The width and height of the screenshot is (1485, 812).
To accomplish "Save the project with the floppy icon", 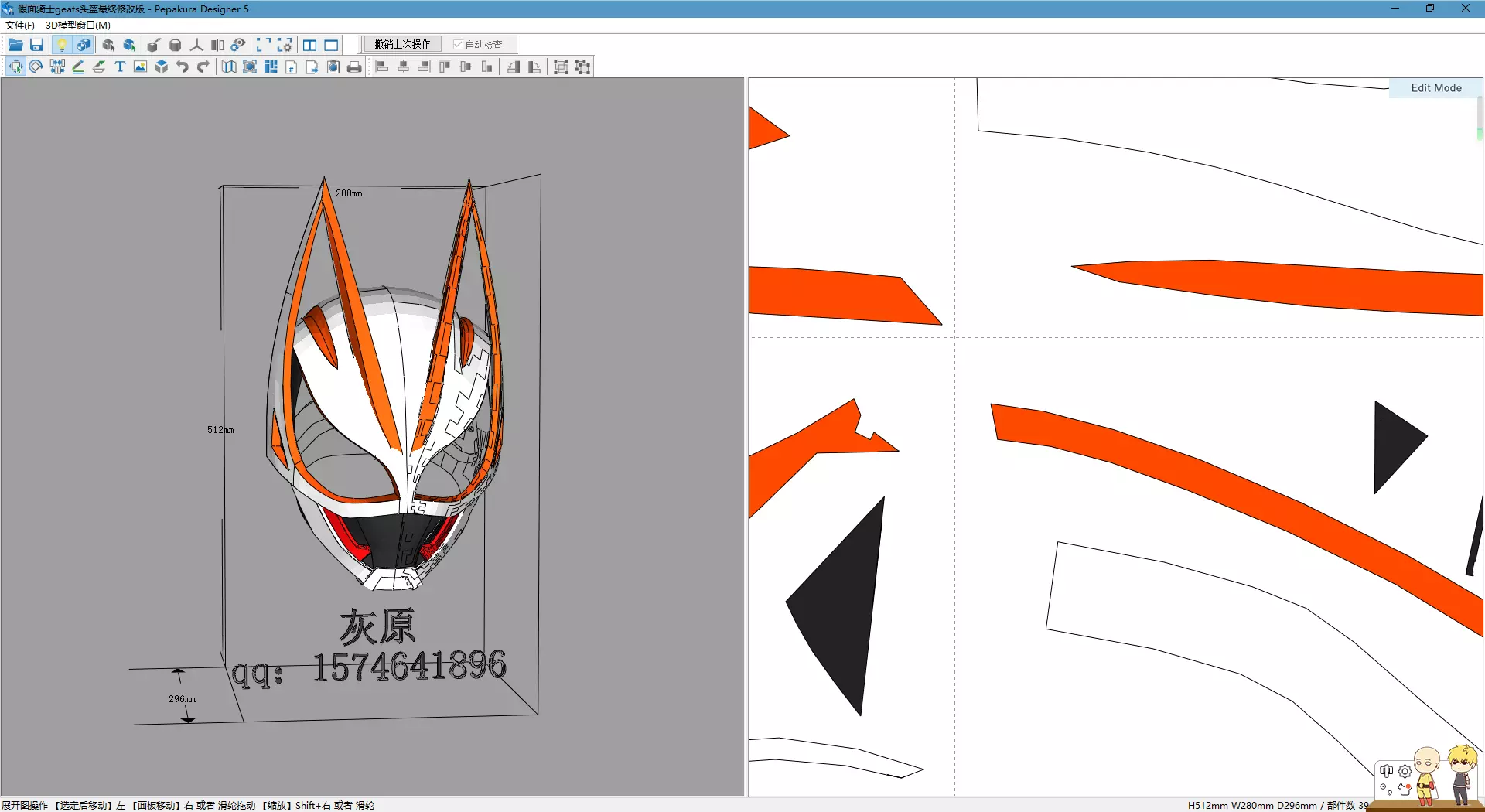I will pos(36,45).
